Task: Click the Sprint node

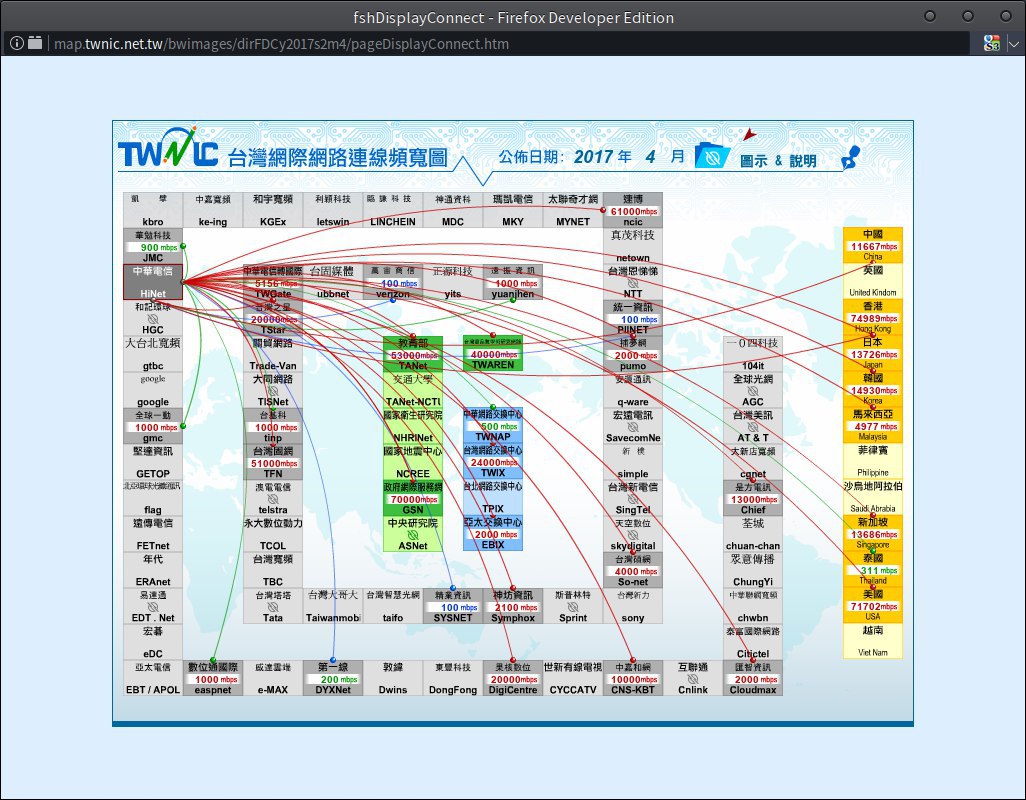Action: 573,606
